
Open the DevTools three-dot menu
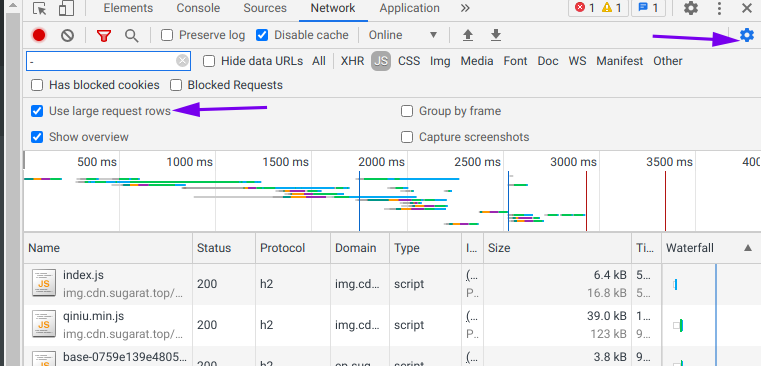720,8
